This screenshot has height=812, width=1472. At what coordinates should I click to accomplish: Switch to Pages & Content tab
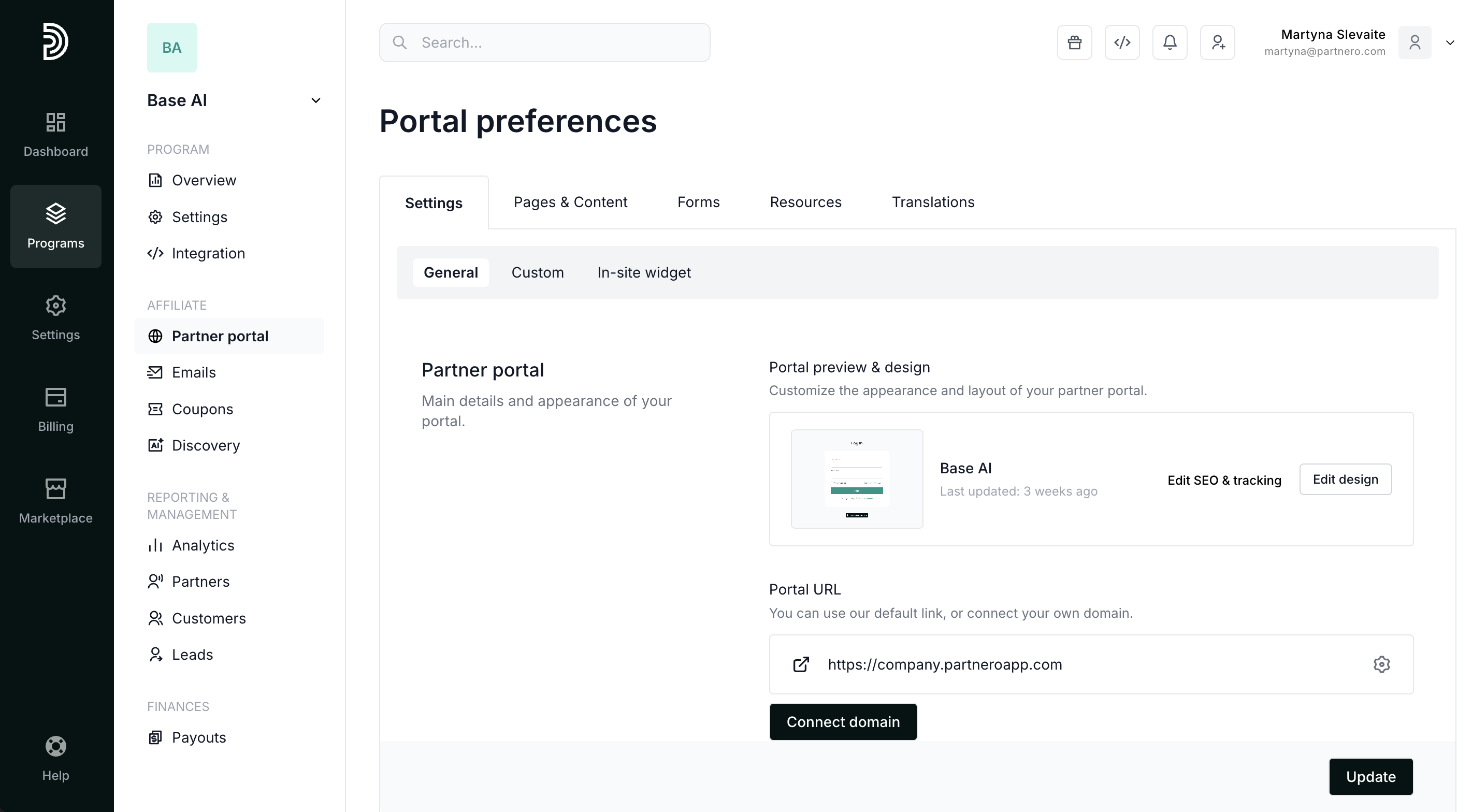tap(570, 202)
